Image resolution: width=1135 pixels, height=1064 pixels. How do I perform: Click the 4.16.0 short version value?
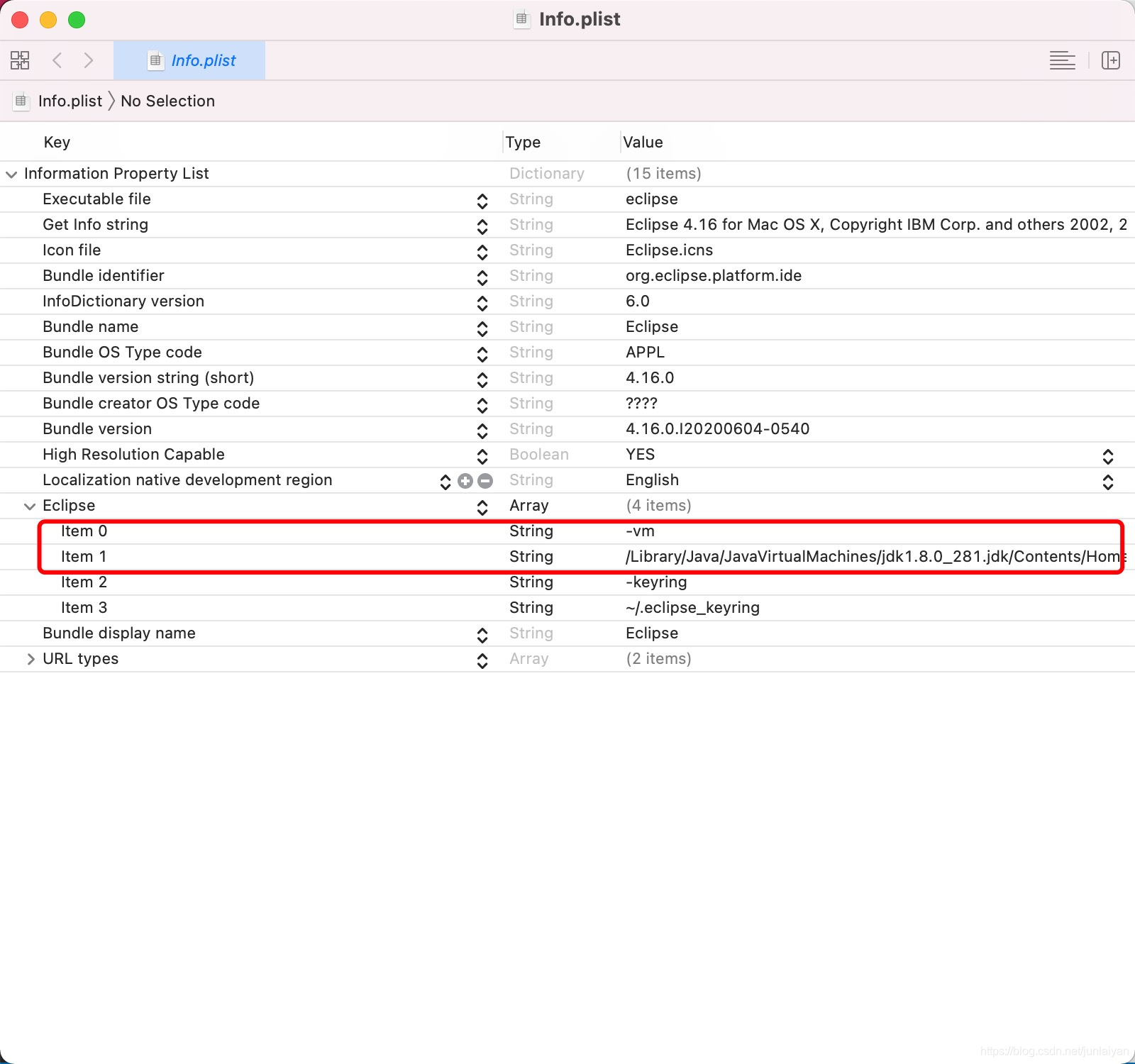650,378
